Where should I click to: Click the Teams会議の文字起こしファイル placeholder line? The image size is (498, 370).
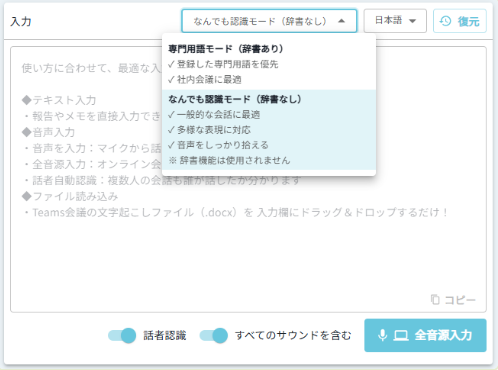click(x=235, y=212)
